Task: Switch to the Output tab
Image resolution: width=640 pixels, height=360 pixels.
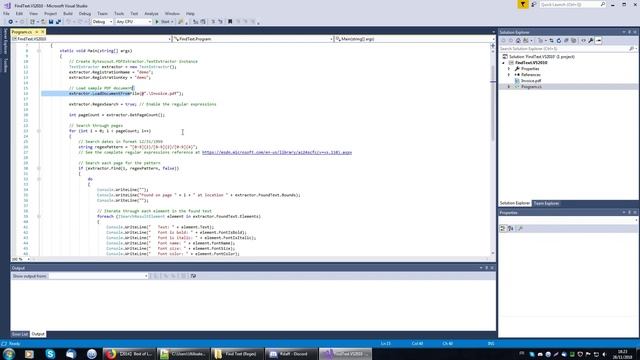Action: (x=38, y=334)
